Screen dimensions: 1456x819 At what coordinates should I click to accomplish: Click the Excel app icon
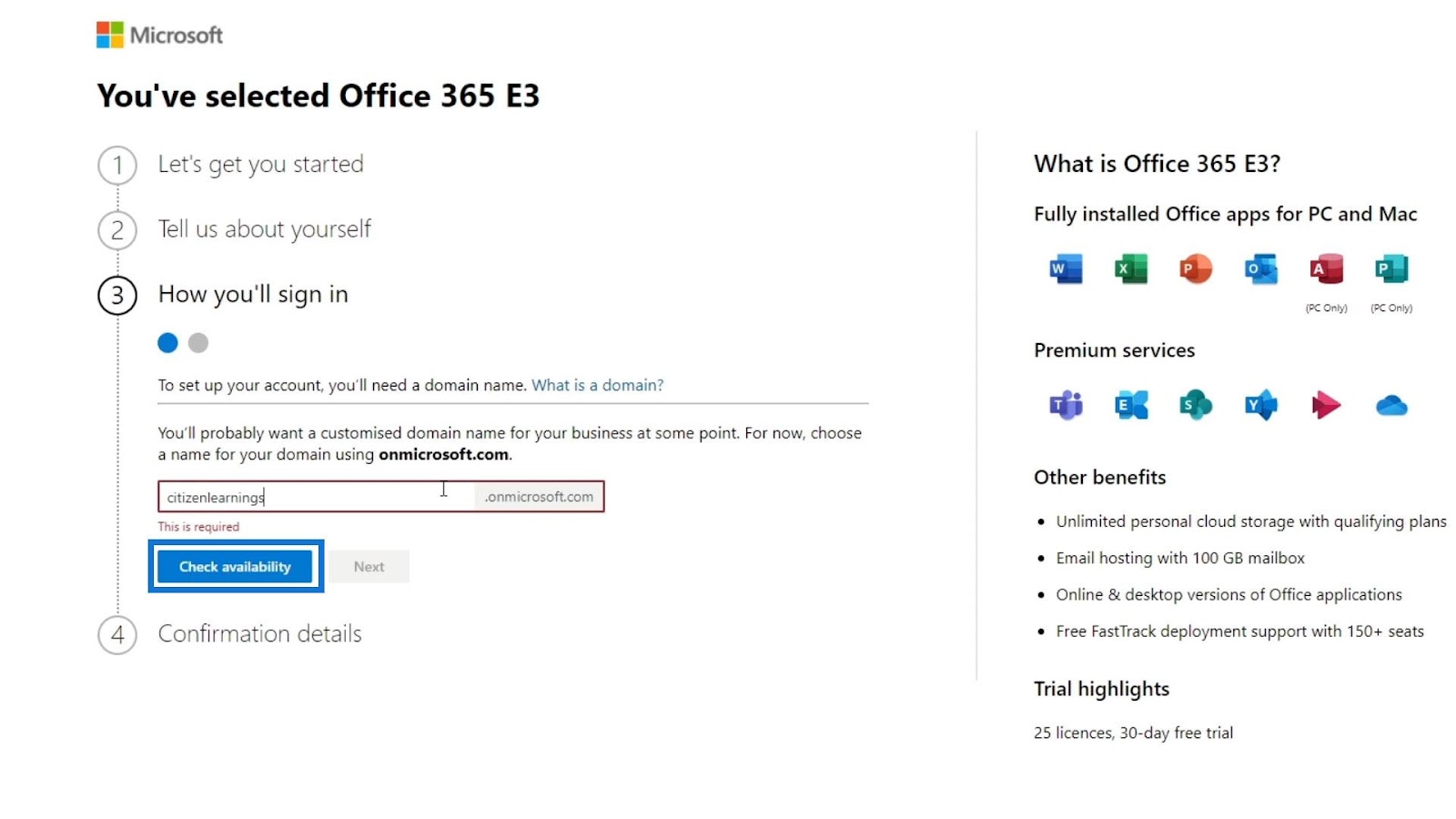pyautogui.click(x=1131, y=269)
